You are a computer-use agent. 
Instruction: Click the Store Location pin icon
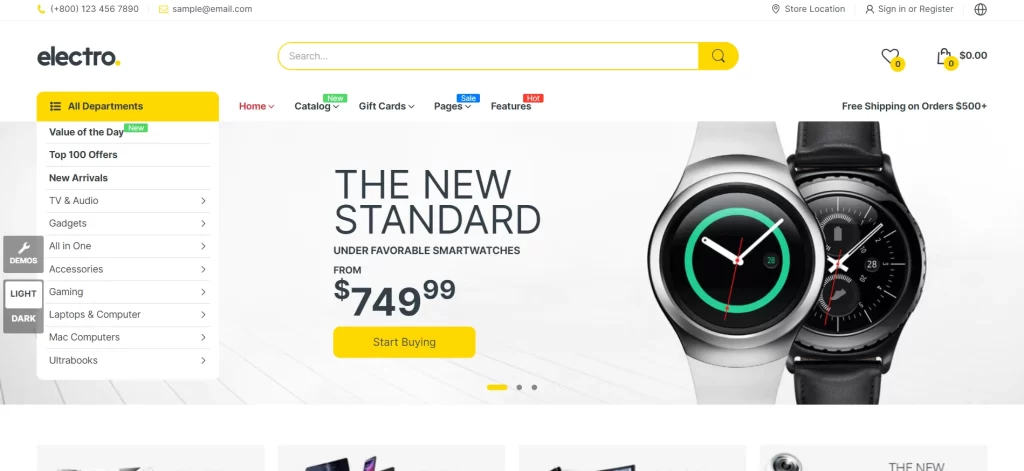click(x=775, y=9)
